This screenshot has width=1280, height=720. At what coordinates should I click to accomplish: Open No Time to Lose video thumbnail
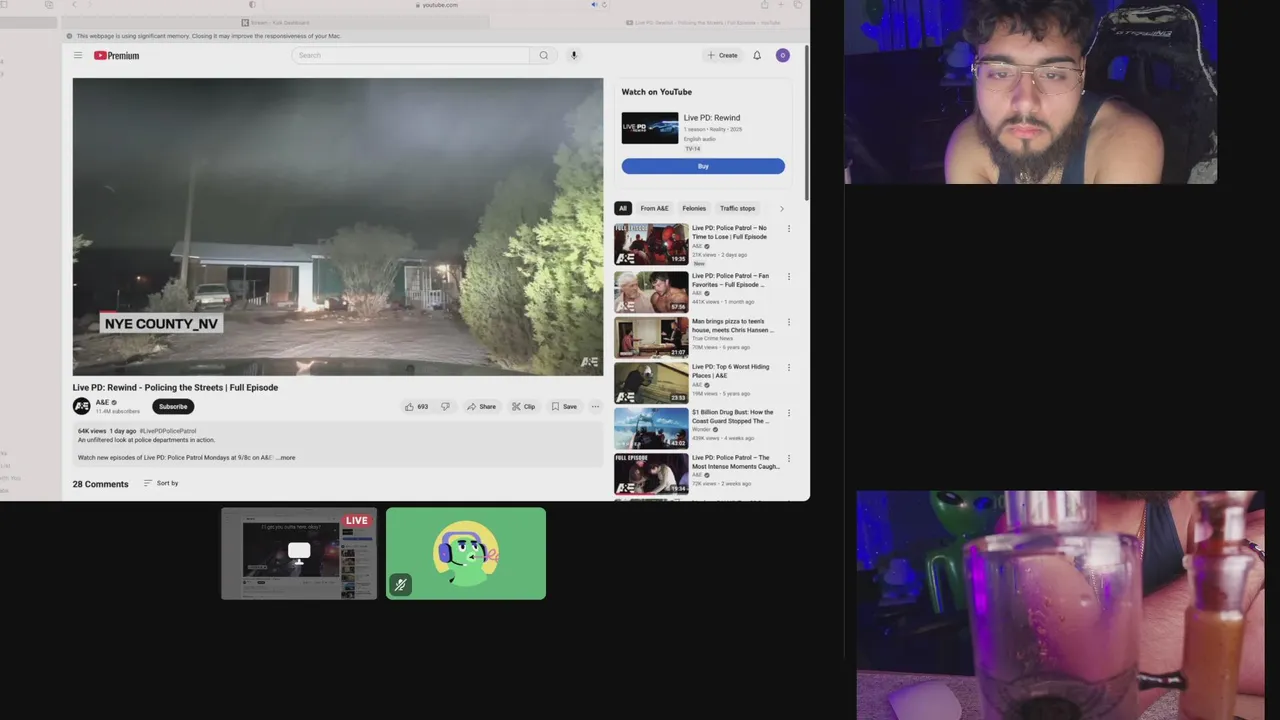coord(651,245)
